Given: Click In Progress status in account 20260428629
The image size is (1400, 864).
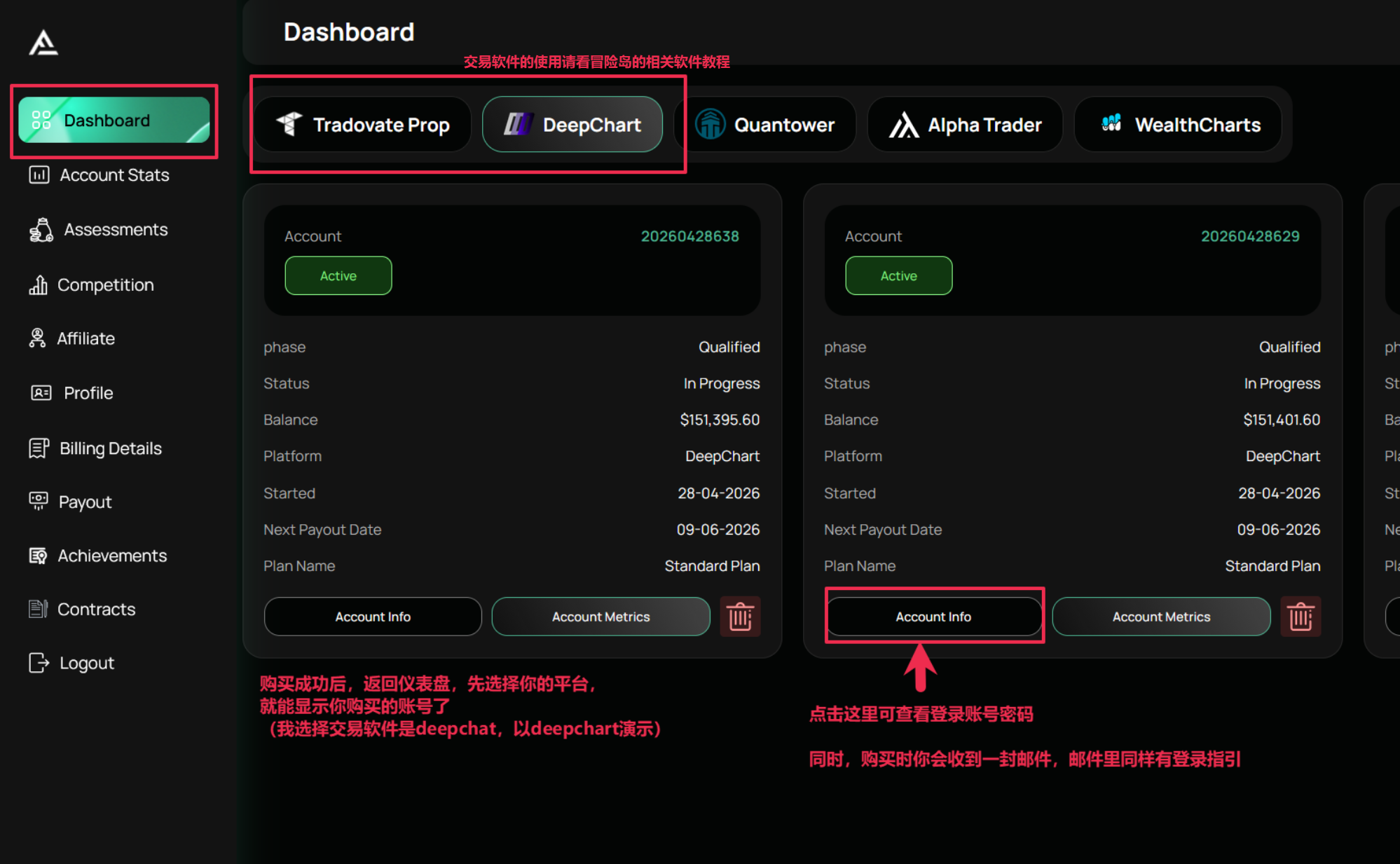Looking at the screenshot, I should (x=1282, y=383).
